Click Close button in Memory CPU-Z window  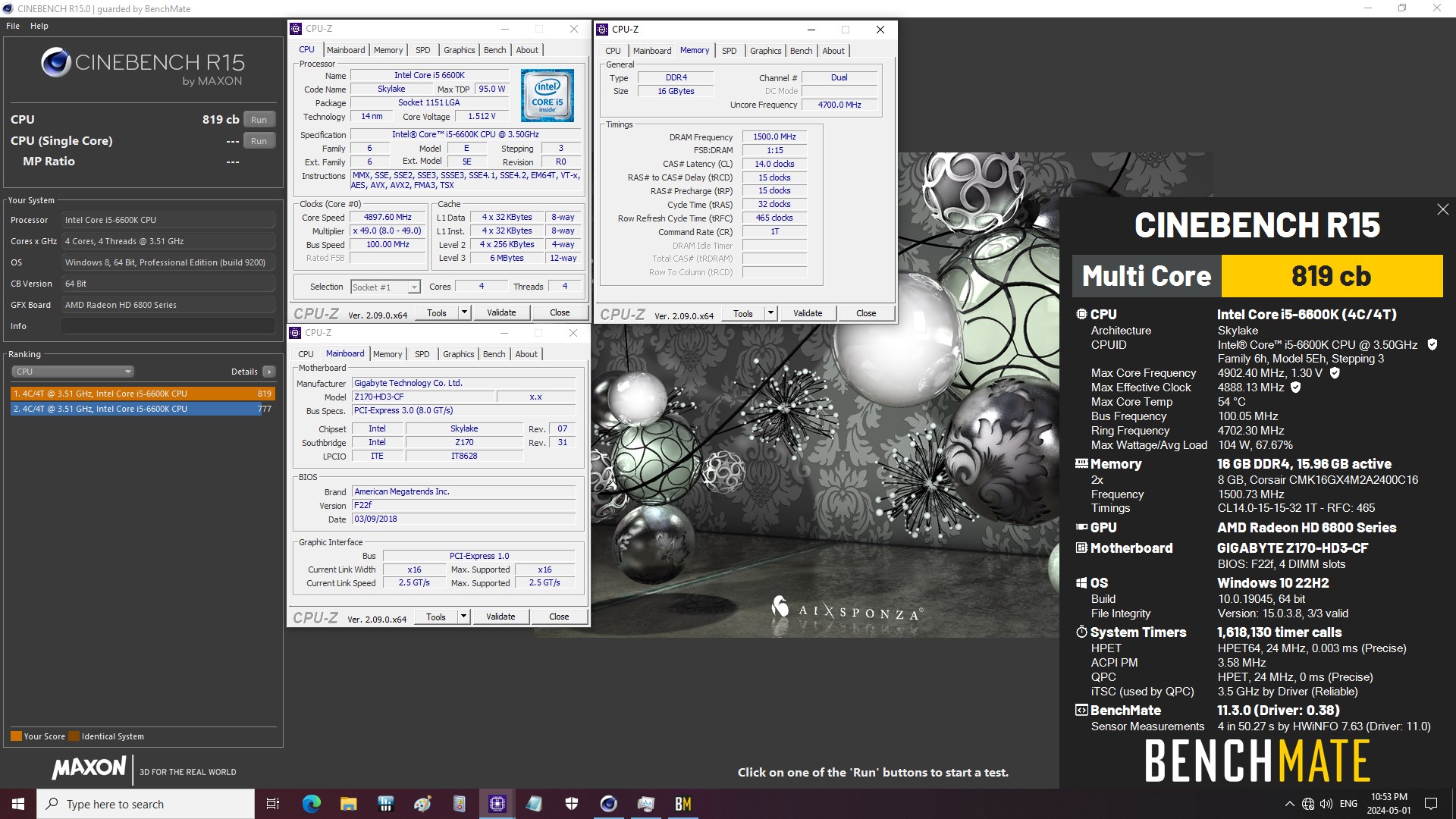866,314
